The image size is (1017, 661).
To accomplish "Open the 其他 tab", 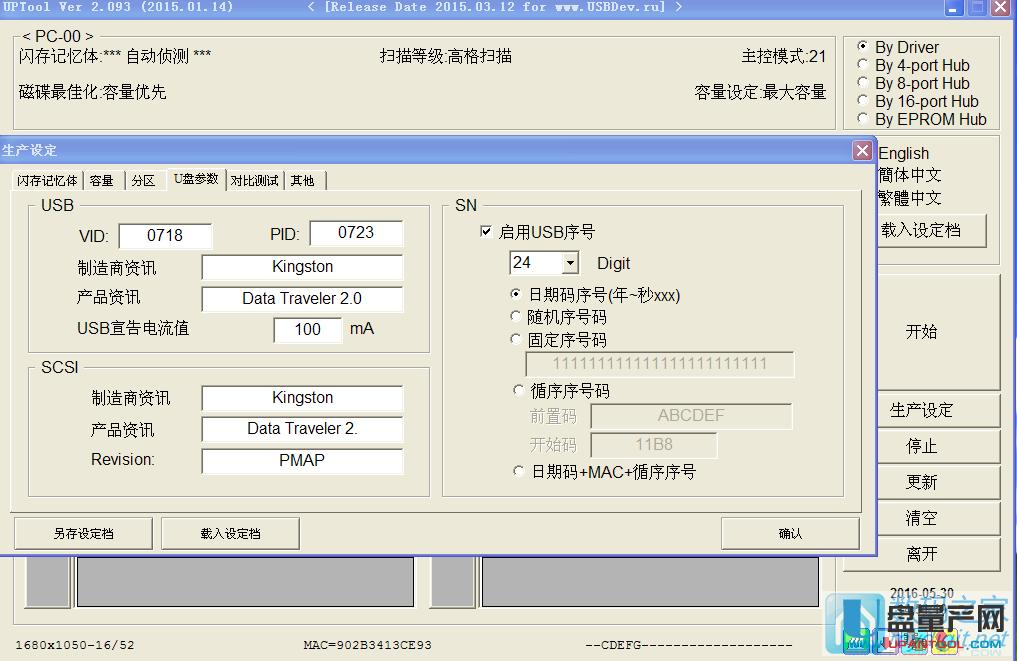I will pyautogui.click(x=303, y=181).
